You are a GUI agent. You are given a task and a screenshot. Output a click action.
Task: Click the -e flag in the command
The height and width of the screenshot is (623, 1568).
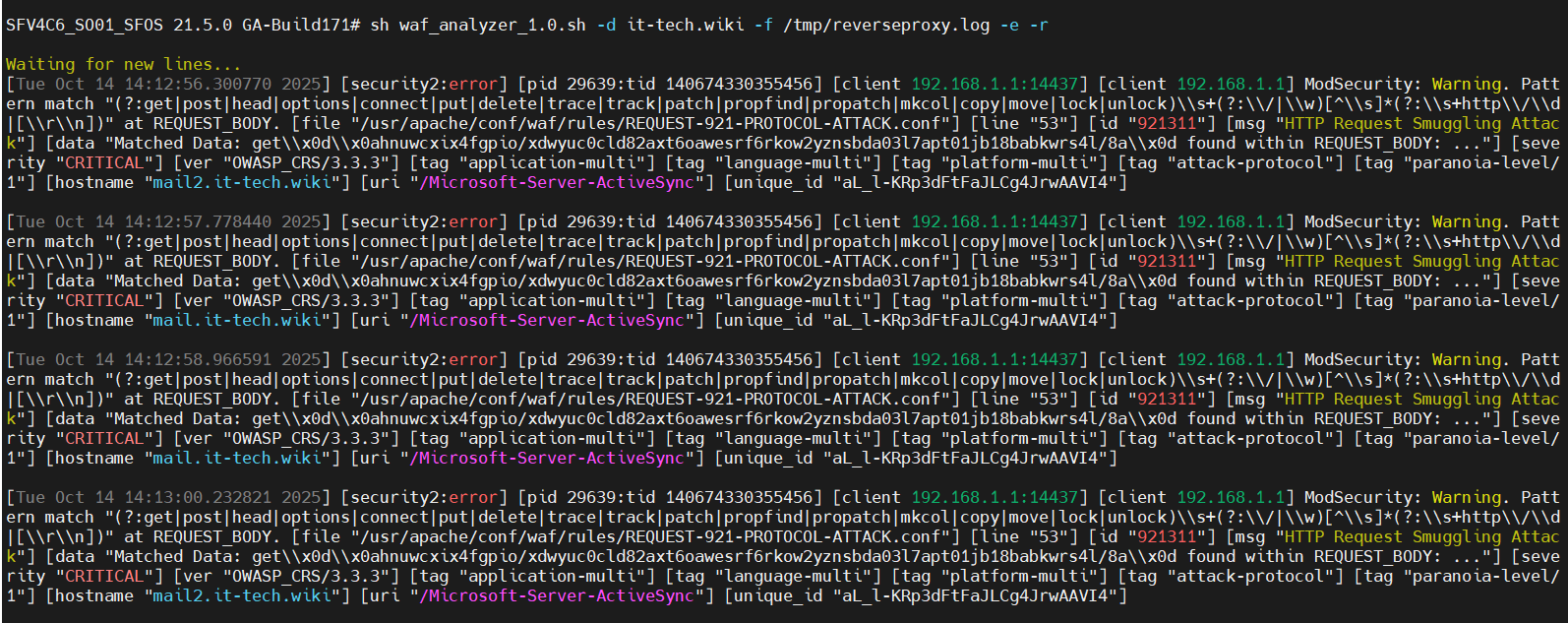pyautogui.click(x=1009, y=26)
